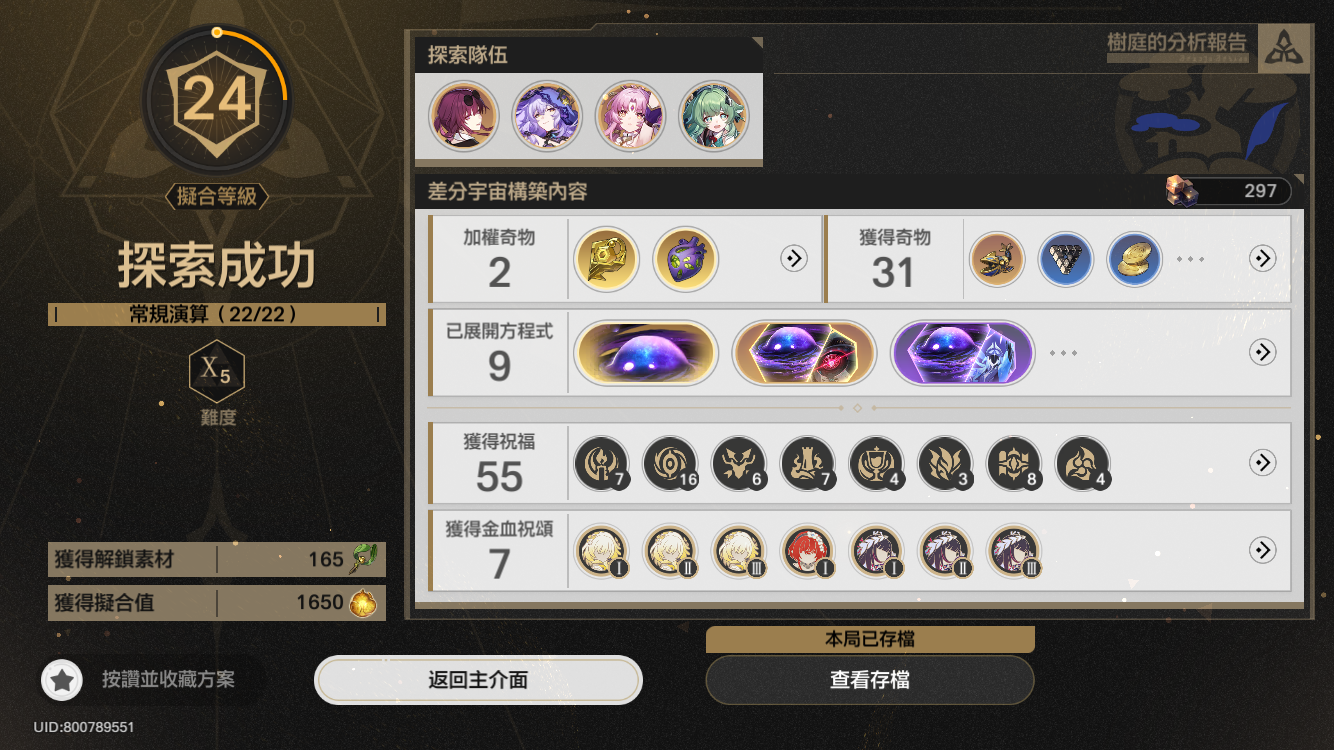The width and height of the screenshot is (1334, 750).
Task: Select the purple-haired character portrait
Action: [x=547, y=117]
